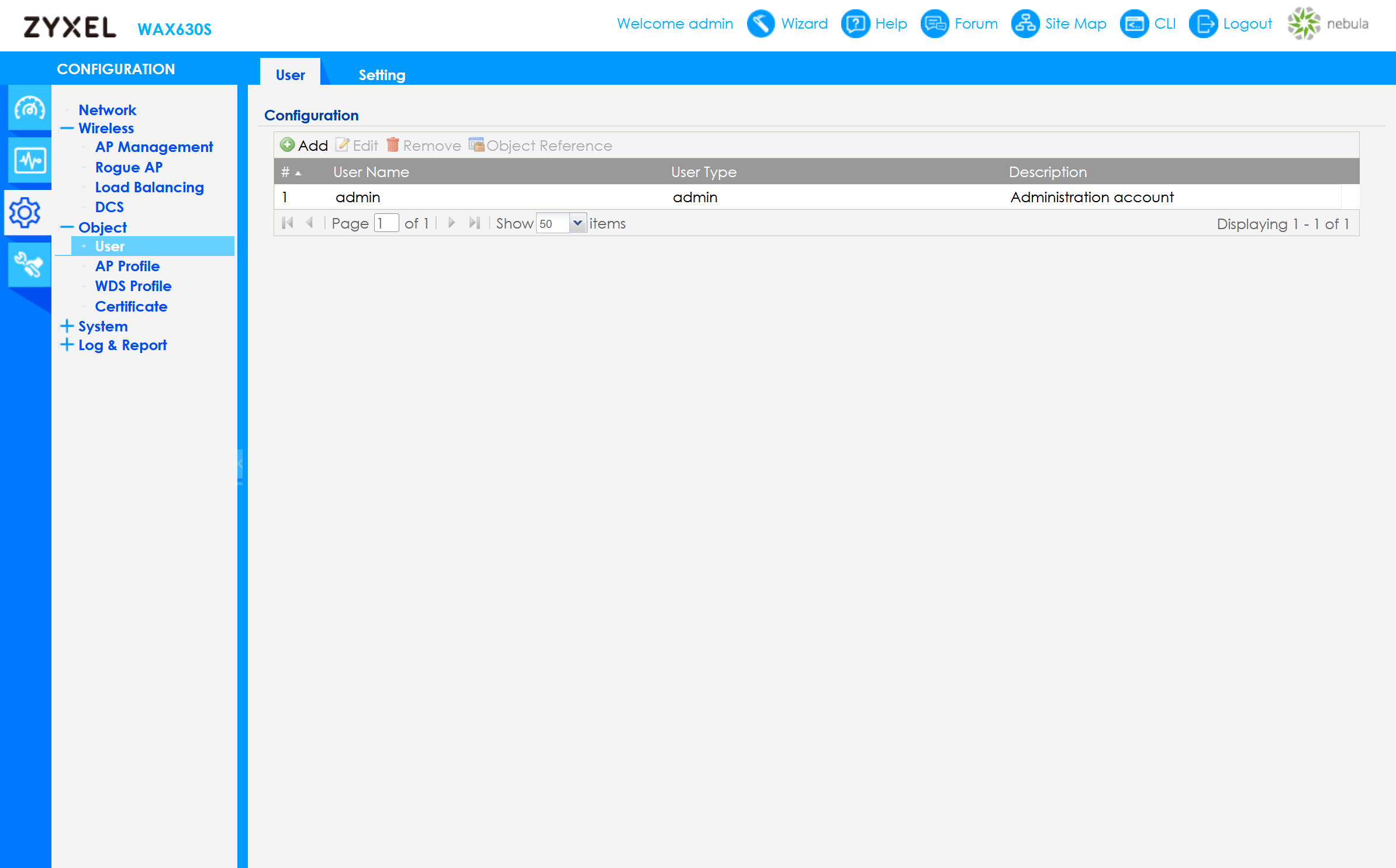Open the CLI console icon
Screen dimensions: 1396x868
click(x=1134, y=24)
